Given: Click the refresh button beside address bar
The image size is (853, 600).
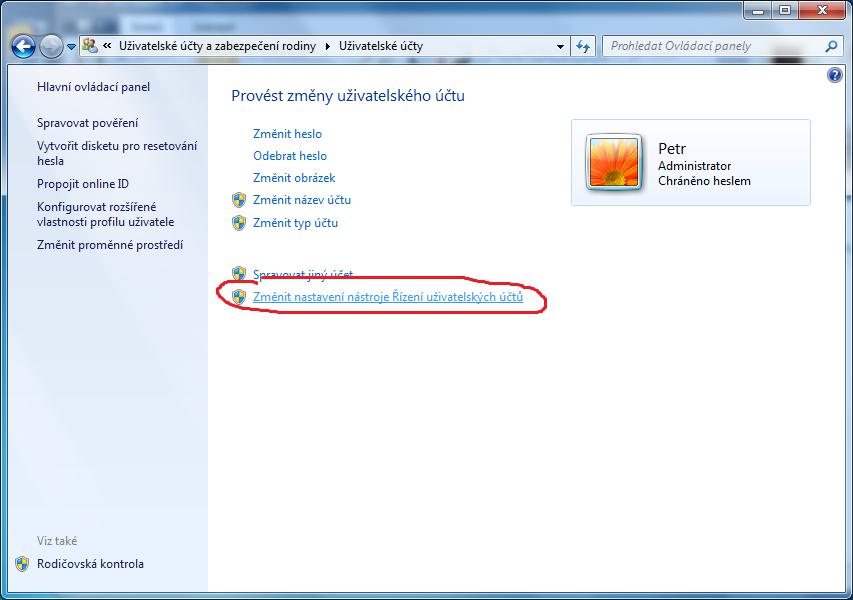Looking at the screenshot, I should 583,47.
